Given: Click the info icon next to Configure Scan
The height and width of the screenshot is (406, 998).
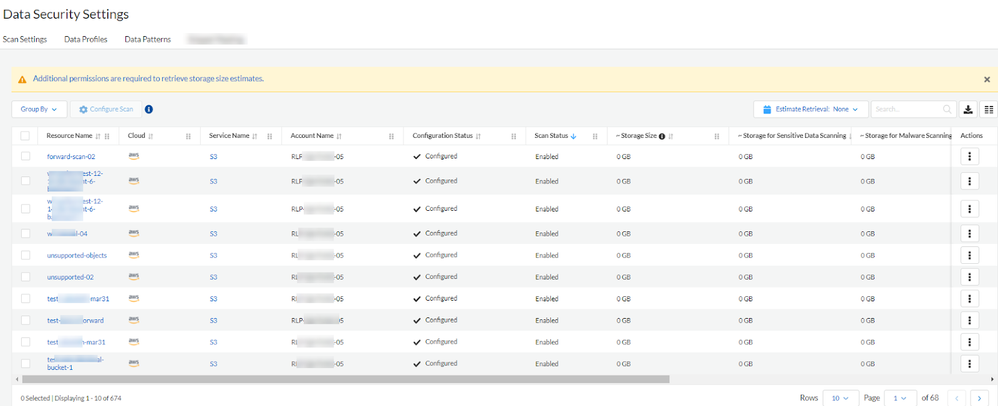Looking at the screenshot, I should click(x=149, y=109).
